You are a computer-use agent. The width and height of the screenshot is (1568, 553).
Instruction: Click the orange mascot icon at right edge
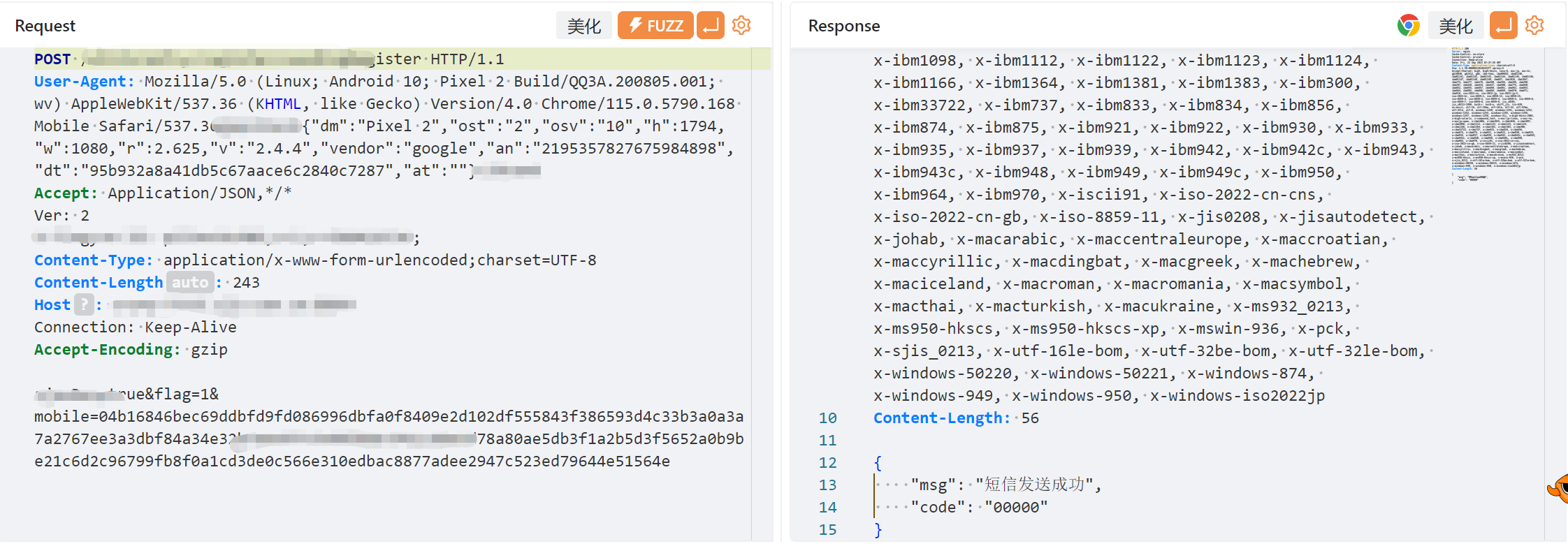(1560, 488)
